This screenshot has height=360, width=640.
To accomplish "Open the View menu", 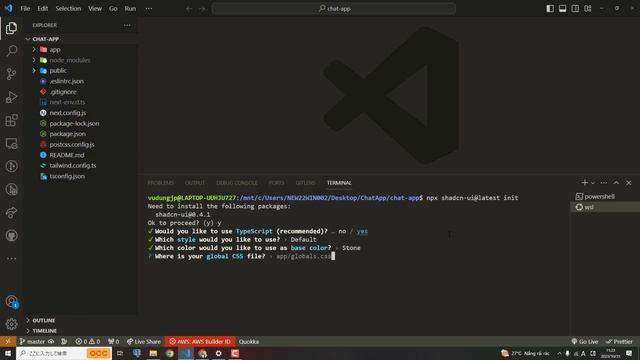I will [95, 9].
